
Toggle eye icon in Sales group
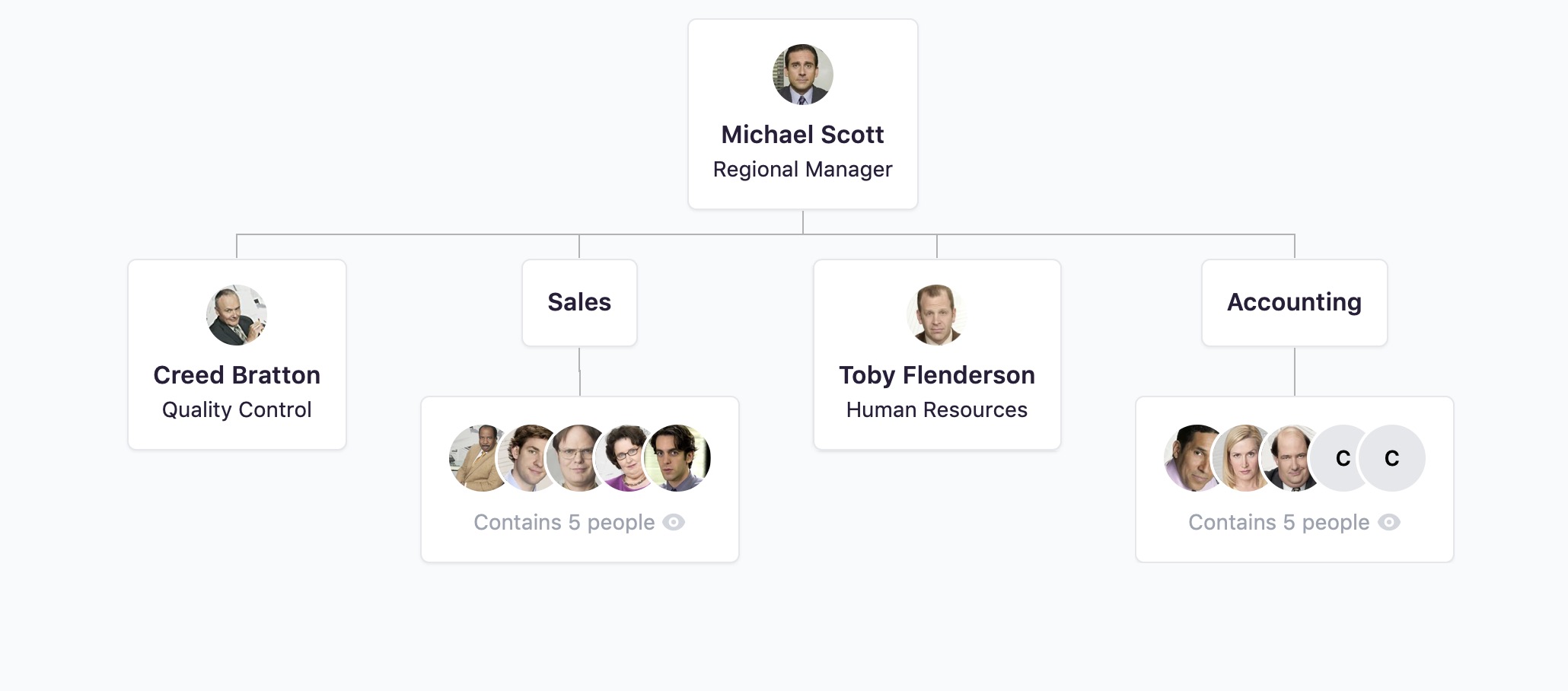pyautogui.click(x=674, y=522)
